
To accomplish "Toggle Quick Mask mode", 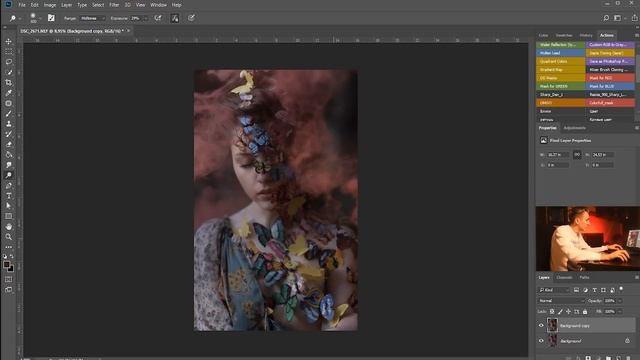I will point(9,280).
